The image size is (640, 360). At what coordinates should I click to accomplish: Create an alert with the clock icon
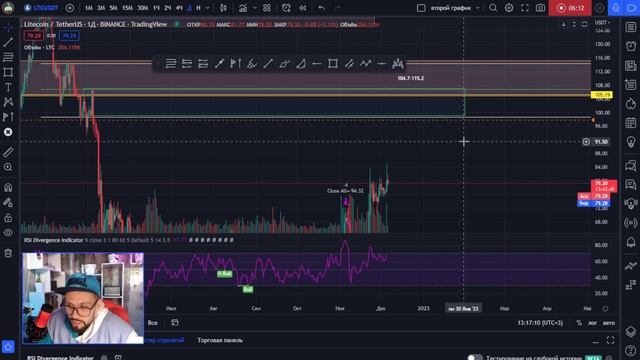pos(287,8)
